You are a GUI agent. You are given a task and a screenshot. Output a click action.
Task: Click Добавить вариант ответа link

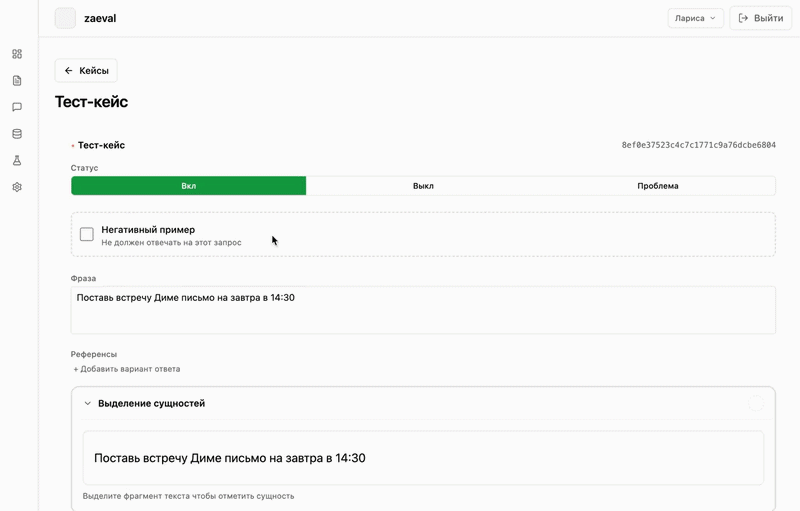(x=126, y=369)
